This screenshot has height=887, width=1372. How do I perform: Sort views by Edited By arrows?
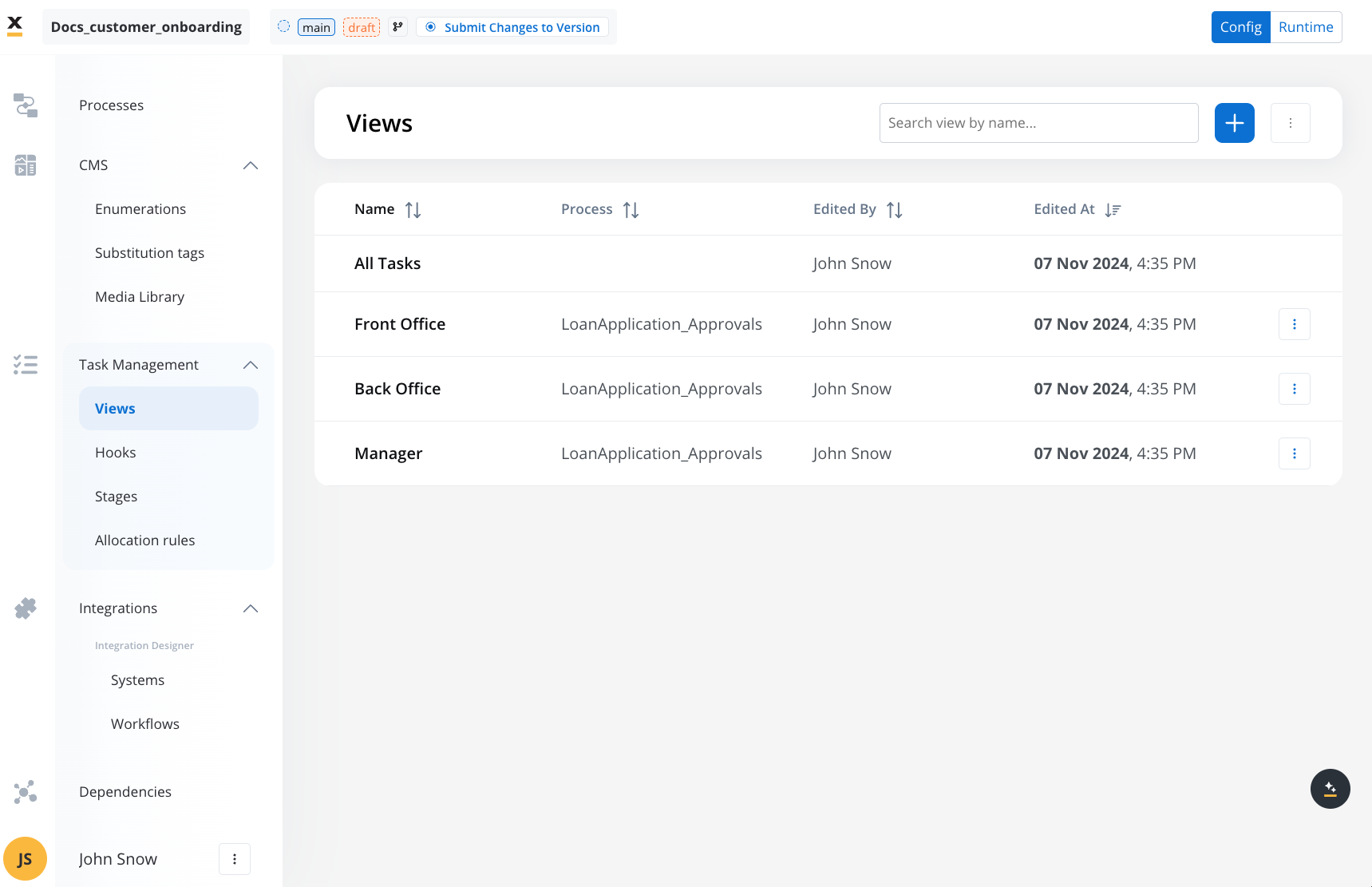pos(895,210)
